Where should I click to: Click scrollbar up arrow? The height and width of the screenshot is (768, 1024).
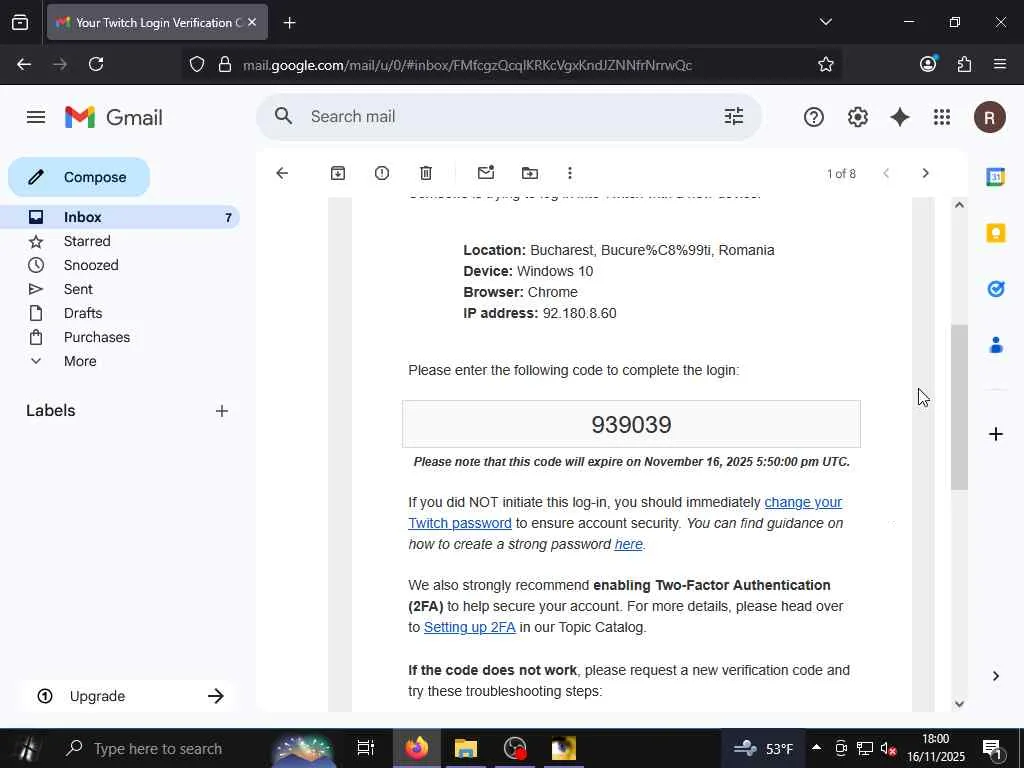[x=959, y=205]
